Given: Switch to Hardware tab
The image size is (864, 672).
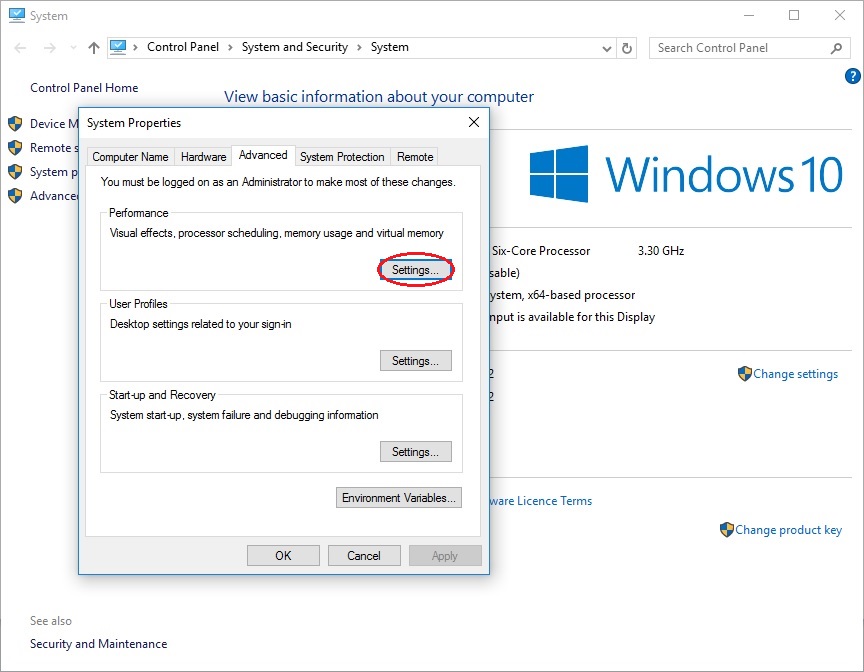Looking at the screenshot, I should [x=203, y=157].
